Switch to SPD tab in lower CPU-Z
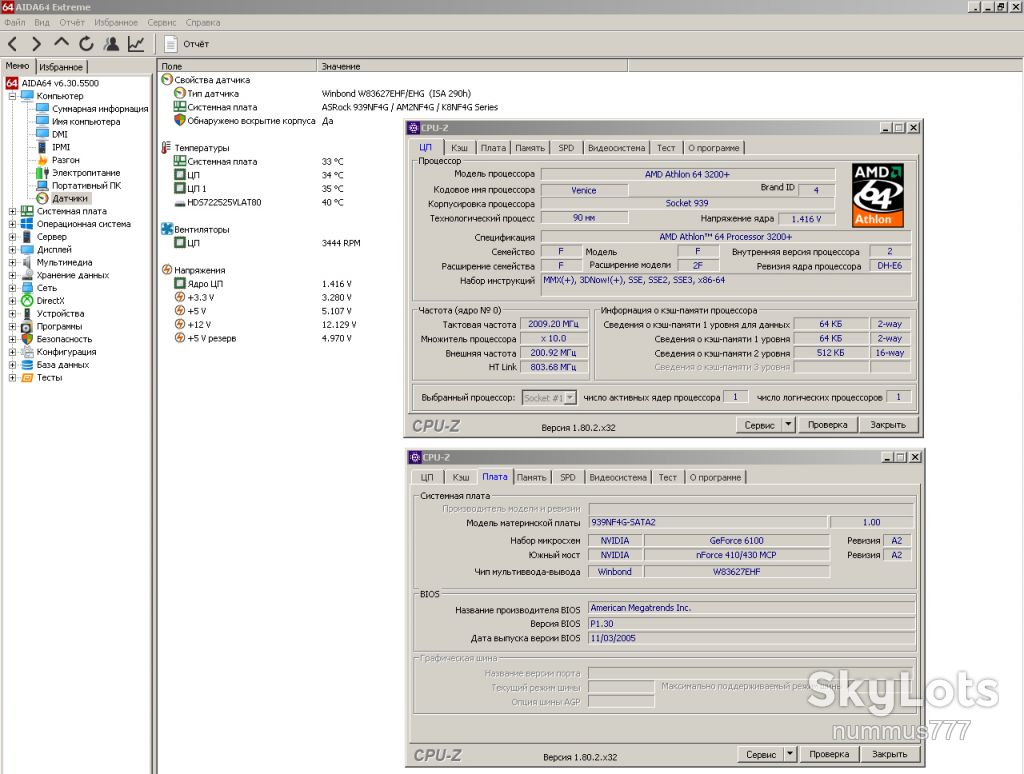The height and width of the screenshot is (774, 1024). tap(568, 477)
